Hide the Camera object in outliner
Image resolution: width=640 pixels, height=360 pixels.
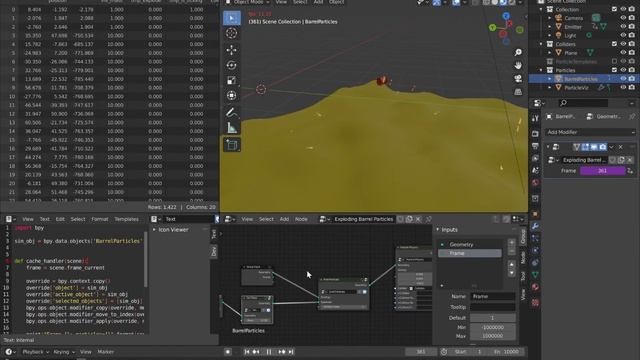[x=623, y=18]
